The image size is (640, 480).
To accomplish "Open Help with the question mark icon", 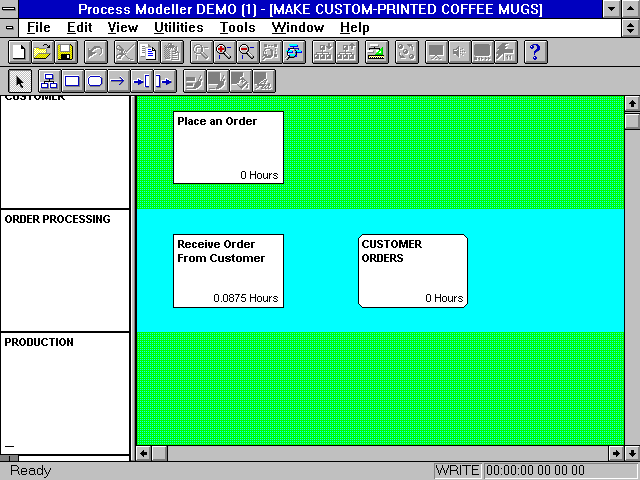I will 534,52.
